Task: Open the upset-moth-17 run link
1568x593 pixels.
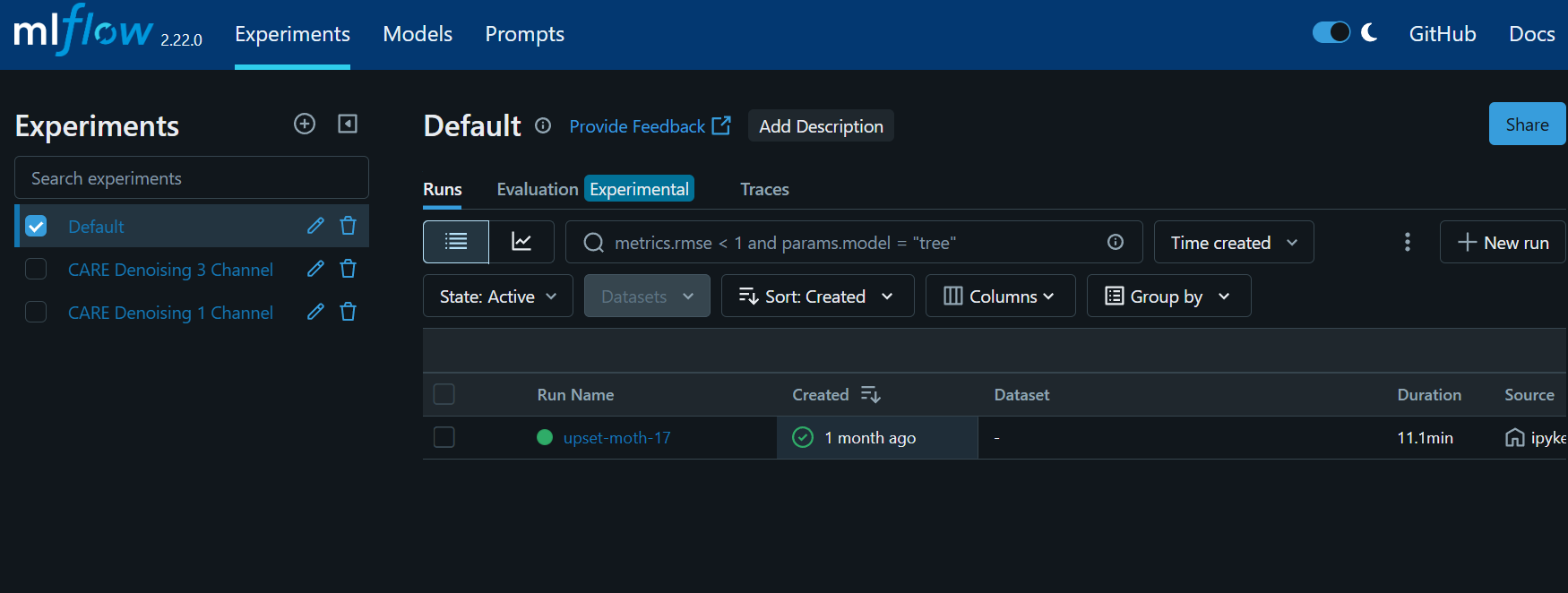Action: 616,437
